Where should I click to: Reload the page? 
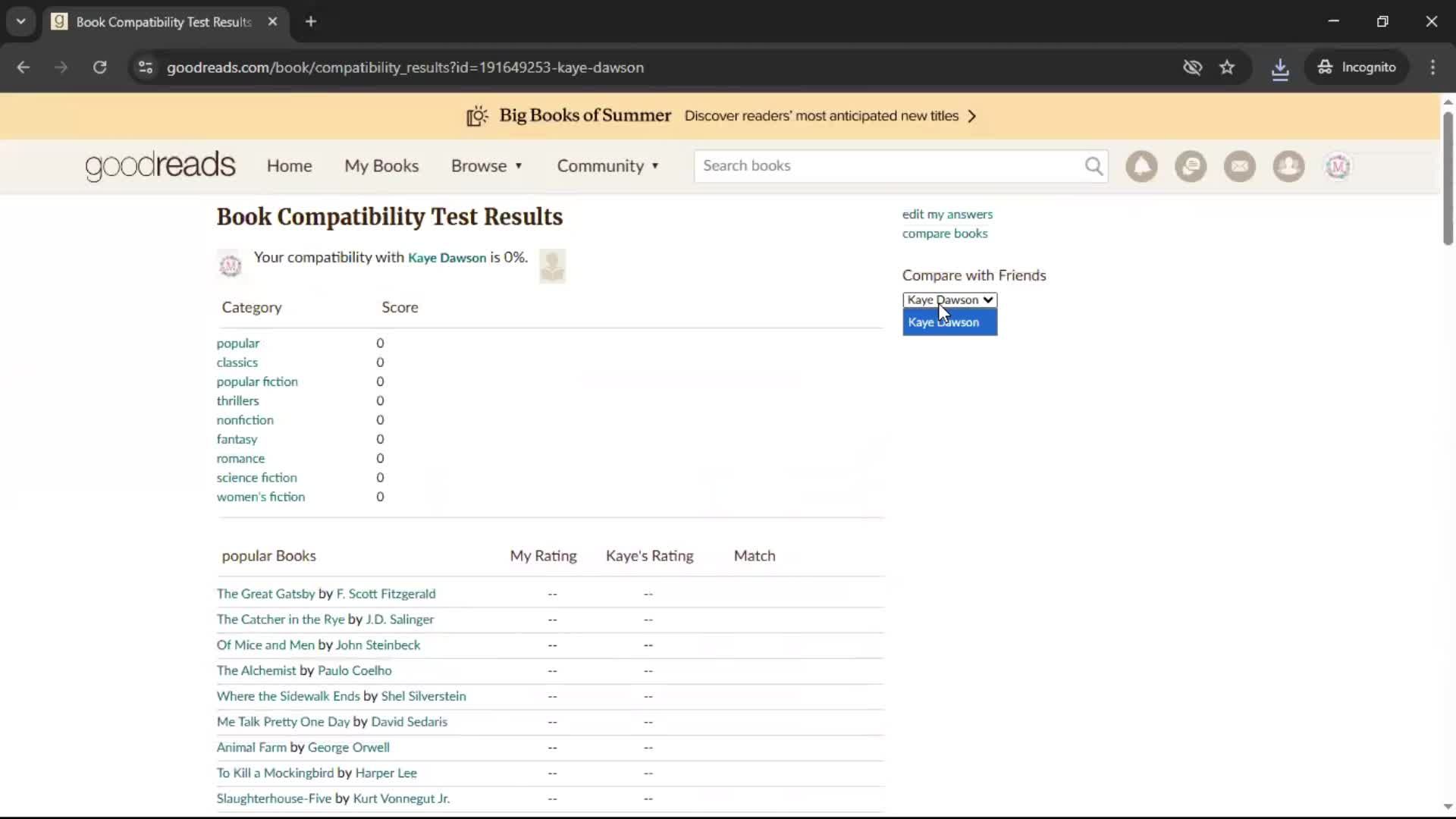coord(99,67)
